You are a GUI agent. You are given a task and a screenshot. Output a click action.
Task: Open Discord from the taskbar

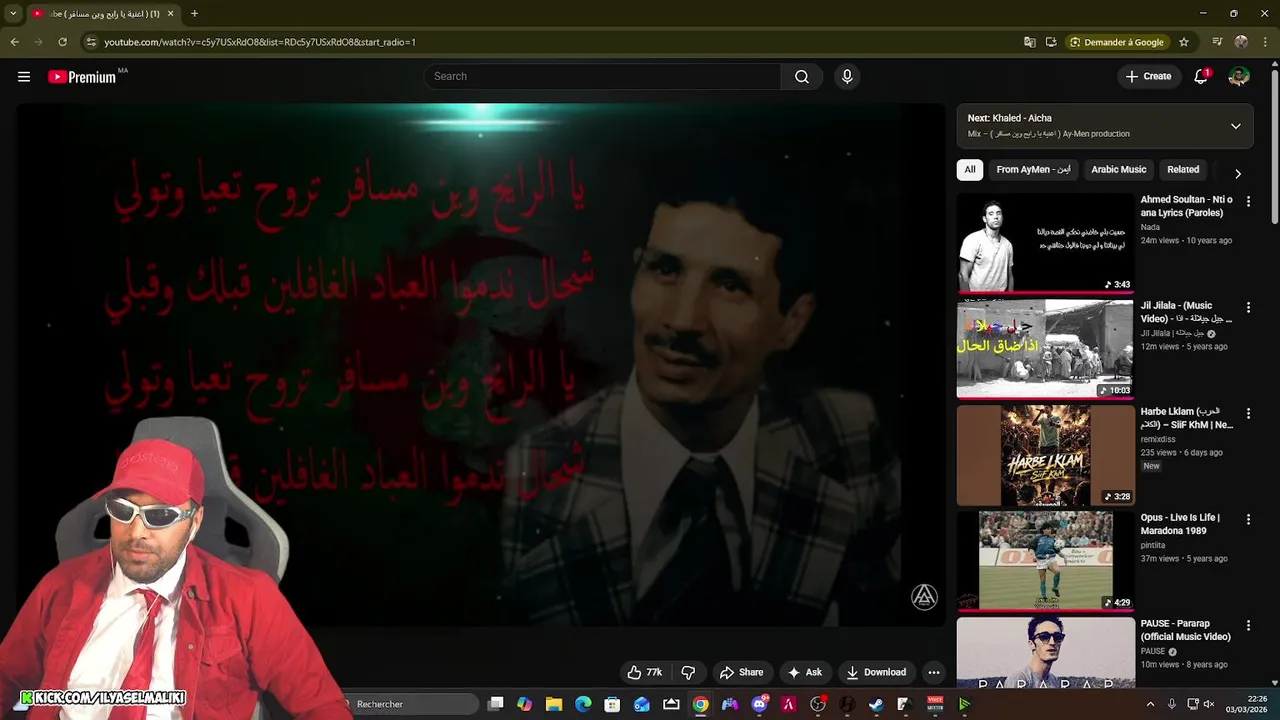pyautogui.click(x=759, y=704)
